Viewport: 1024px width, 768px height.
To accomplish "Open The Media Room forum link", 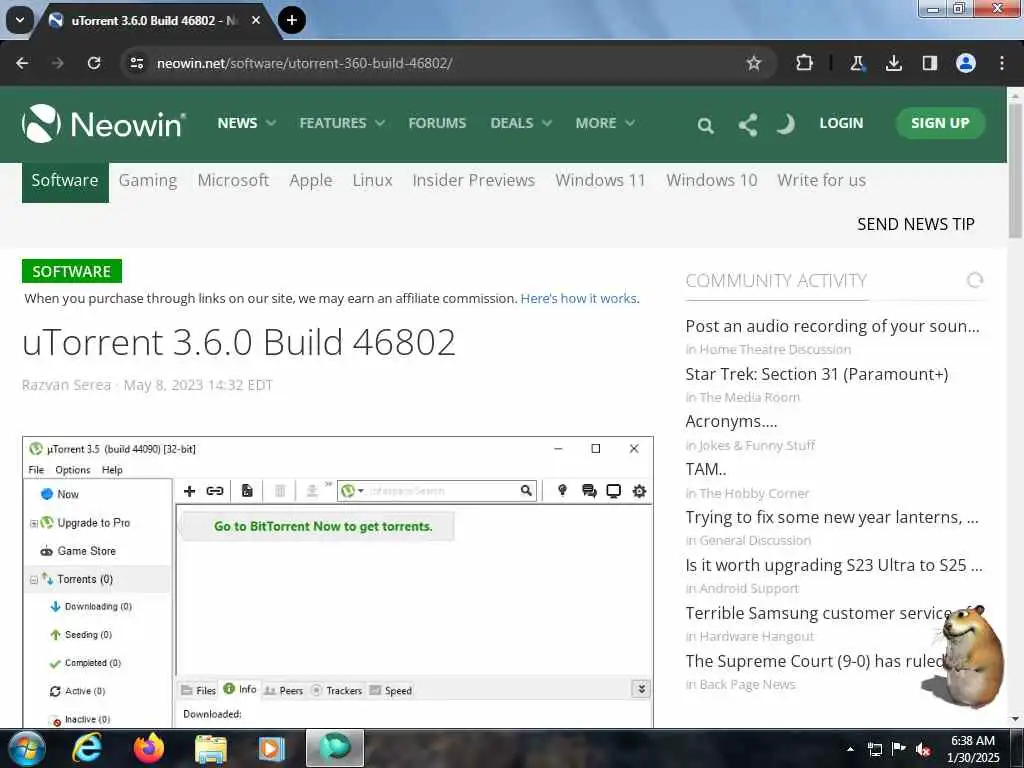I will [x=750, y=398].
